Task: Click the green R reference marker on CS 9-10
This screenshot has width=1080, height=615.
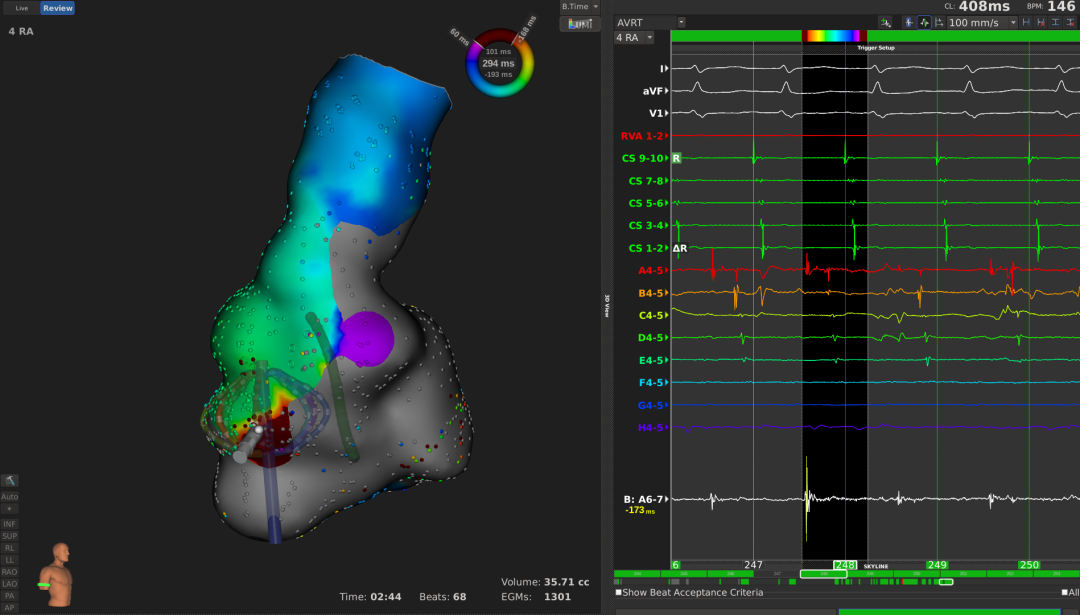Action: tap(676, 158)
